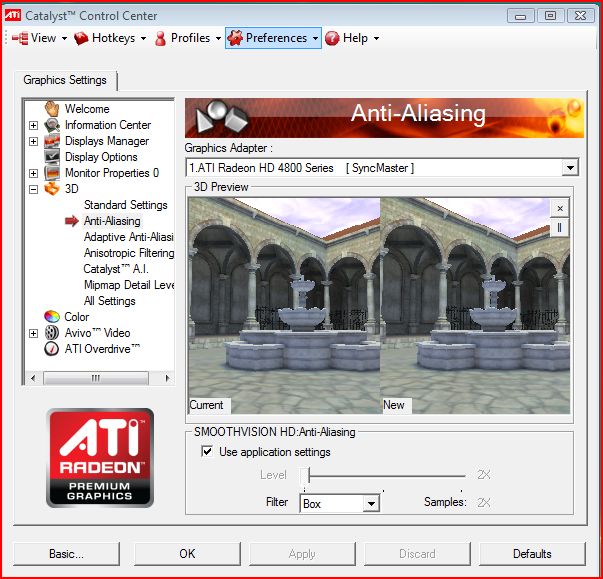Click the Welcome hand icon
Viewport: 603px width, 579px height.
(x=52, y=109)
